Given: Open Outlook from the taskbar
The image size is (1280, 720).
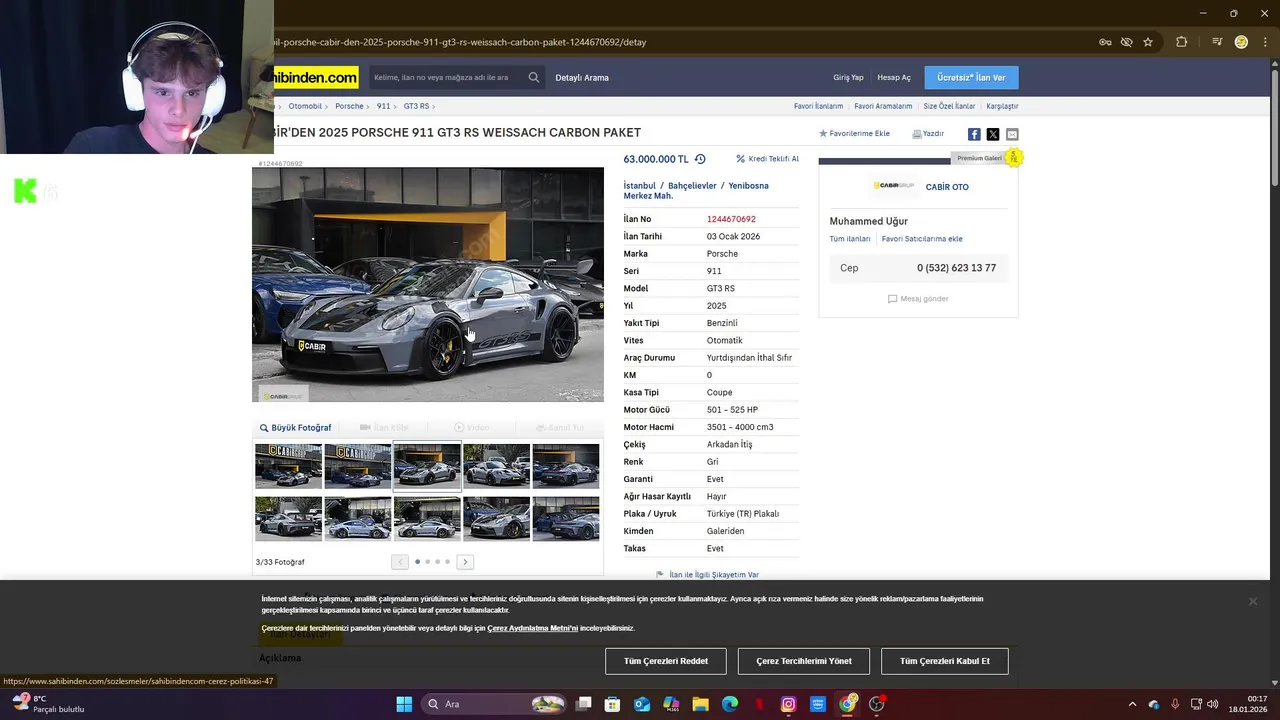Looking at the screenshot, I should point(642,704).
